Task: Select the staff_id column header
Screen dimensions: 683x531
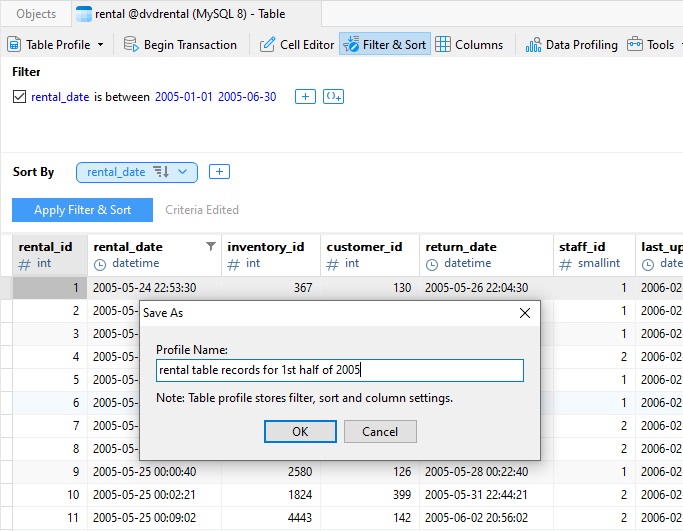Action: pyautogui.click(x=594, y=255)
